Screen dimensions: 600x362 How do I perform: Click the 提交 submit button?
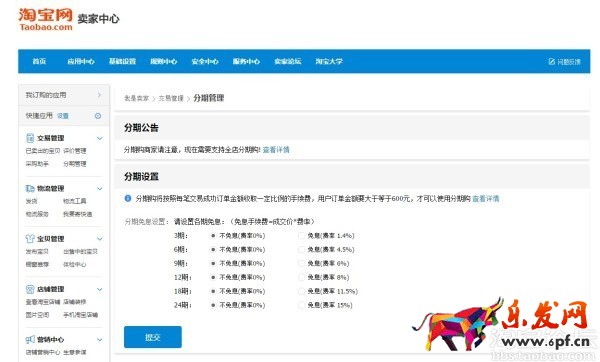pyautogui.click(x=153, y=337)
